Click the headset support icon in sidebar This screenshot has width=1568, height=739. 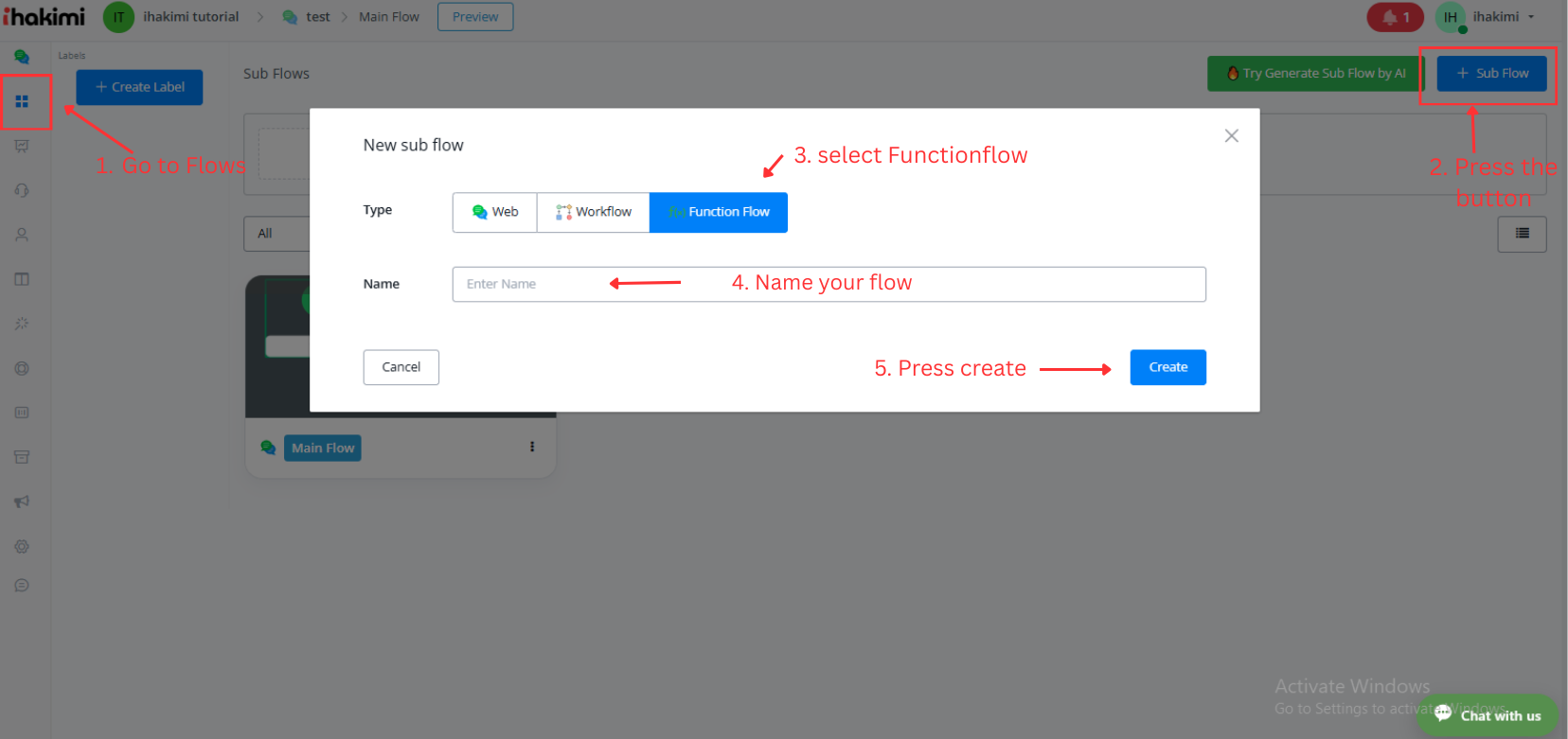coord(22,190)
